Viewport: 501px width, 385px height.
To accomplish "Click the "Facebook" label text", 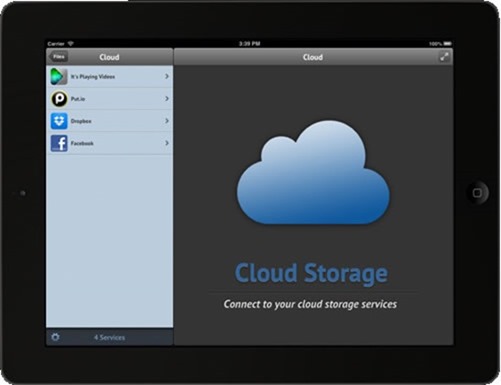I will 82,143.
